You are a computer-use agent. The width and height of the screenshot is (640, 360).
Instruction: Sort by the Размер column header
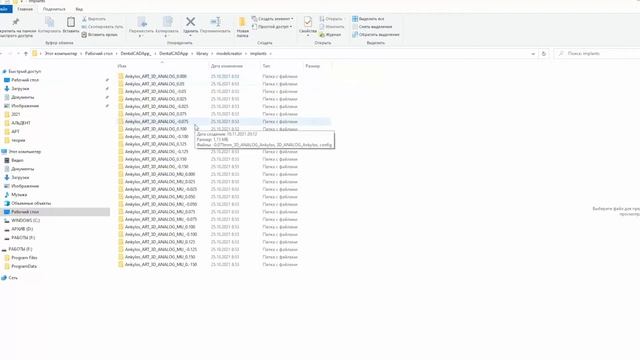pos(313,66)
